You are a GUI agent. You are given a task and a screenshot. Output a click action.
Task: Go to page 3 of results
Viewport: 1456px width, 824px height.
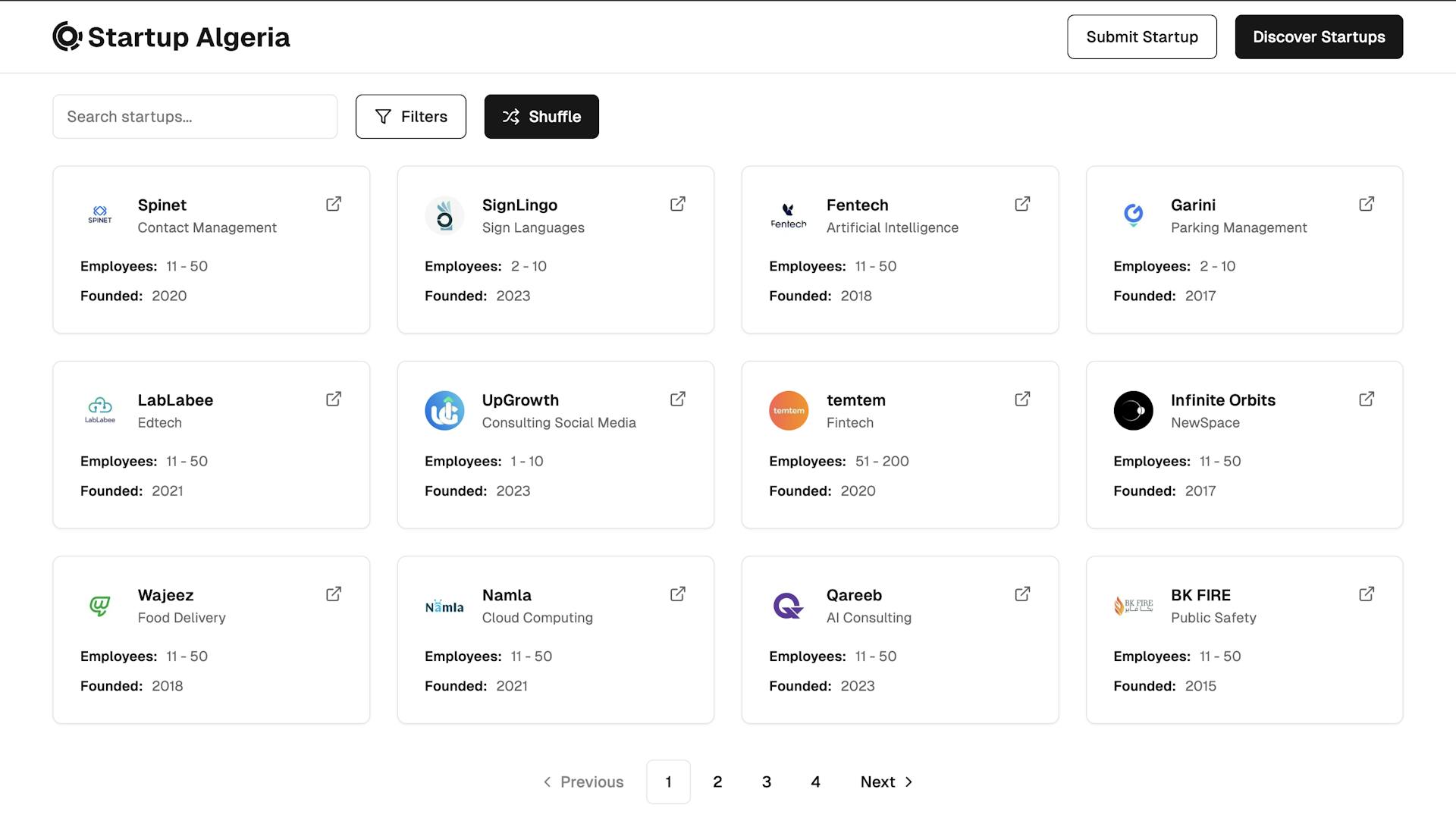click(x=766, y=782)
